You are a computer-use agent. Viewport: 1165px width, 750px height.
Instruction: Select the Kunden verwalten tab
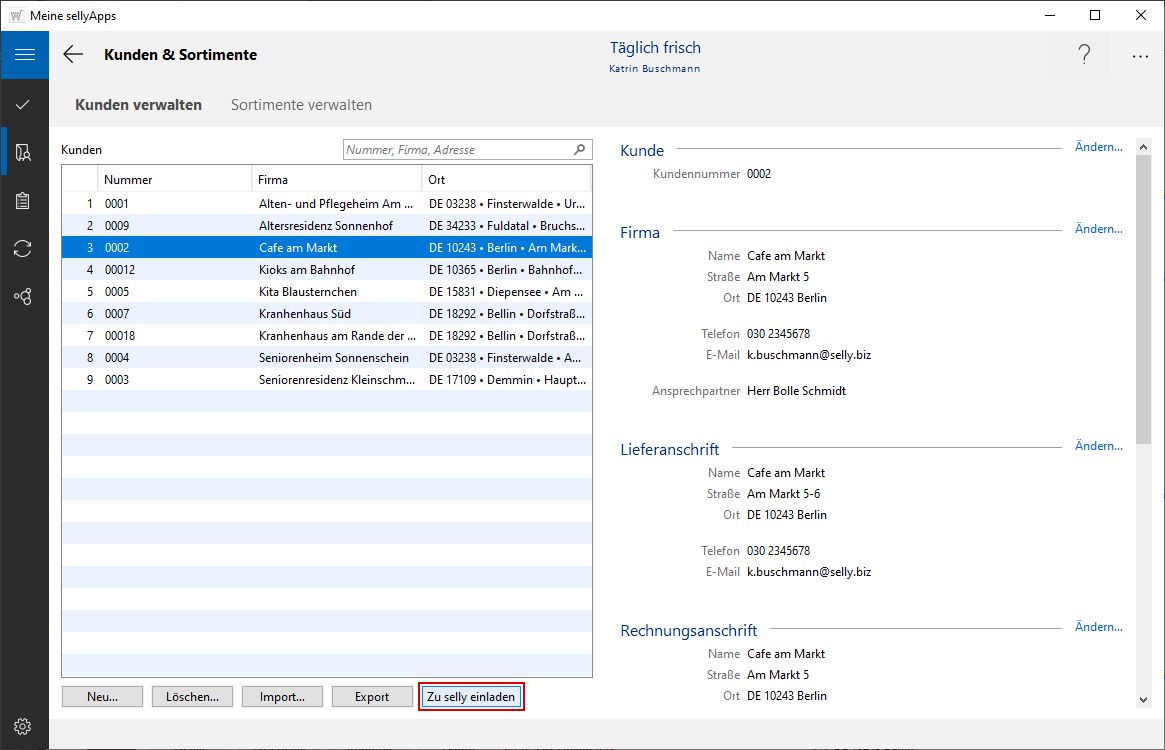(138, 105)
